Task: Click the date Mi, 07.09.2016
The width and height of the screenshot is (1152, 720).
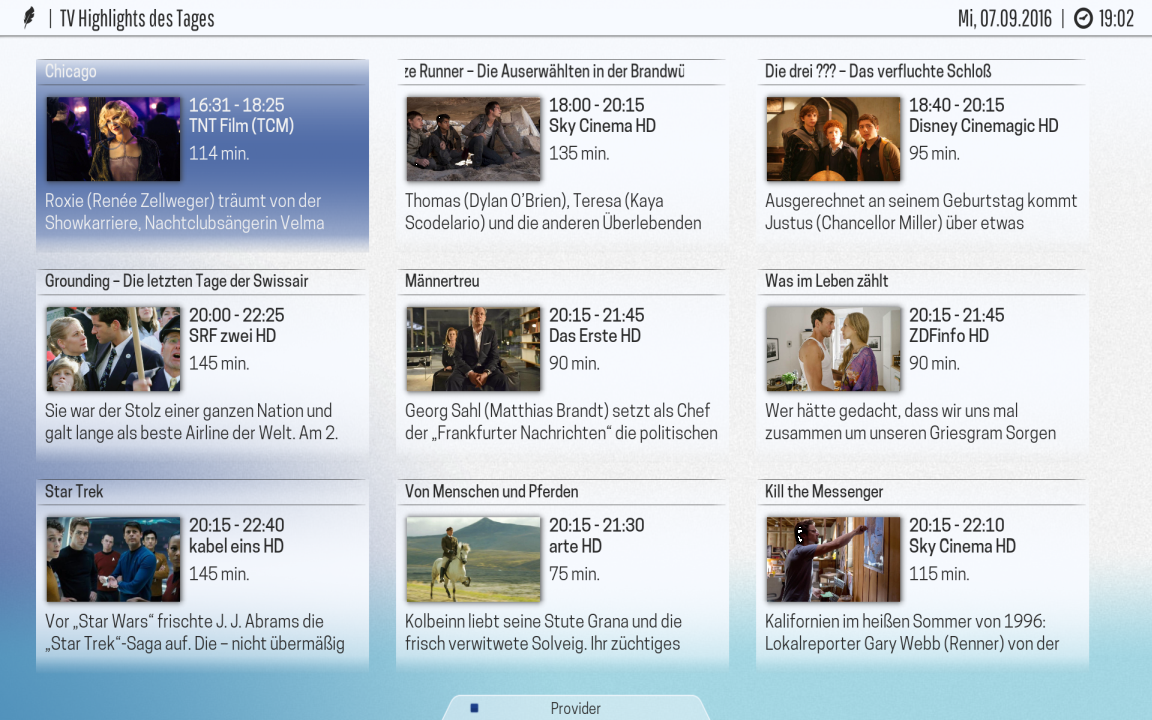Action: (1004, 18)
